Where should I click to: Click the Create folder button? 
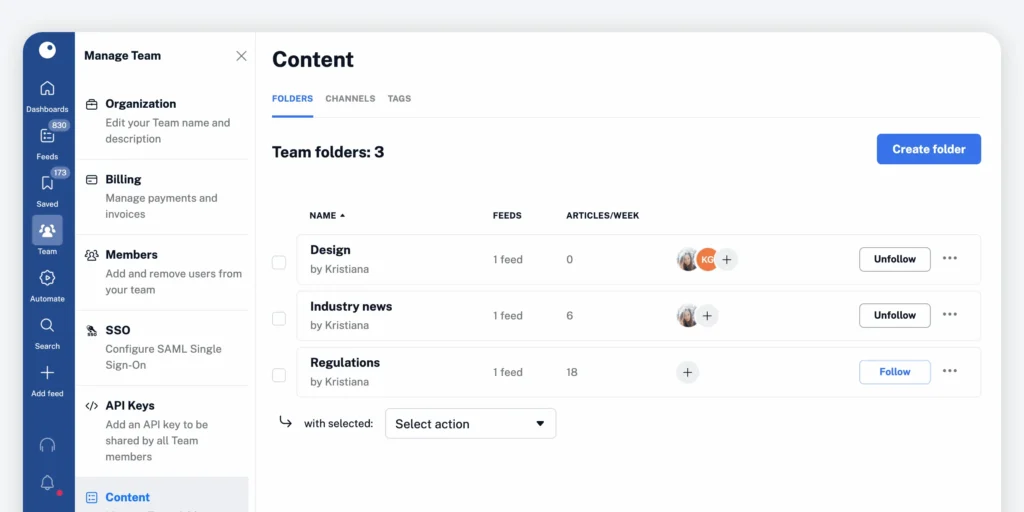tap(928, 149)
